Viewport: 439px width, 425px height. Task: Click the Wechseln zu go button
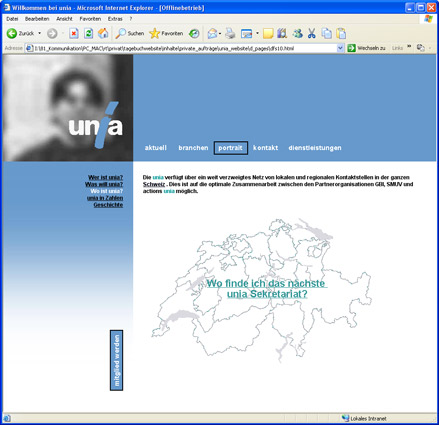point(366,48)
